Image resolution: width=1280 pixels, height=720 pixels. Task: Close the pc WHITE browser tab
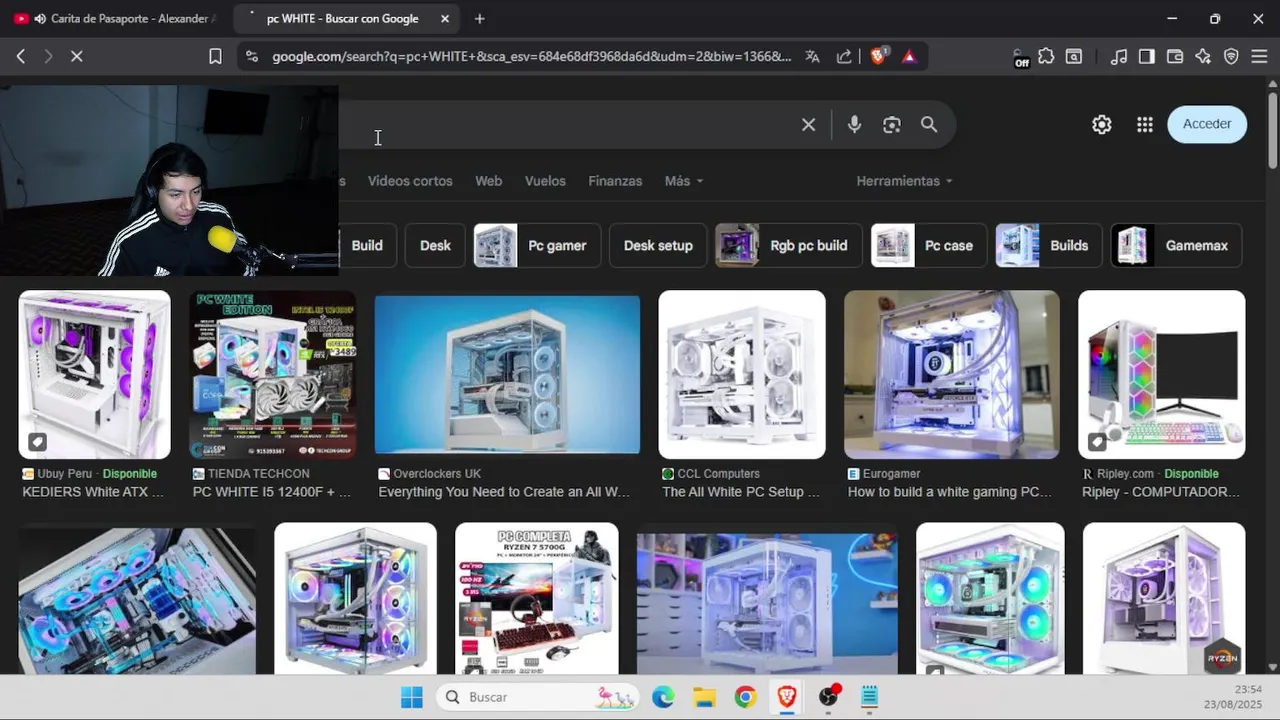[445, 19]
